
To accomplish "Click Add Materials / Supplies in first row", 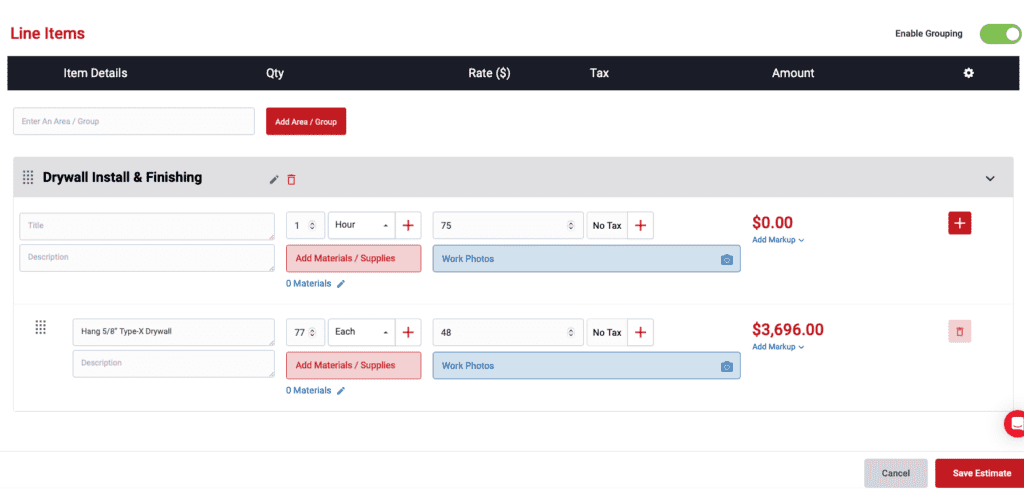I will click(353, 258).
